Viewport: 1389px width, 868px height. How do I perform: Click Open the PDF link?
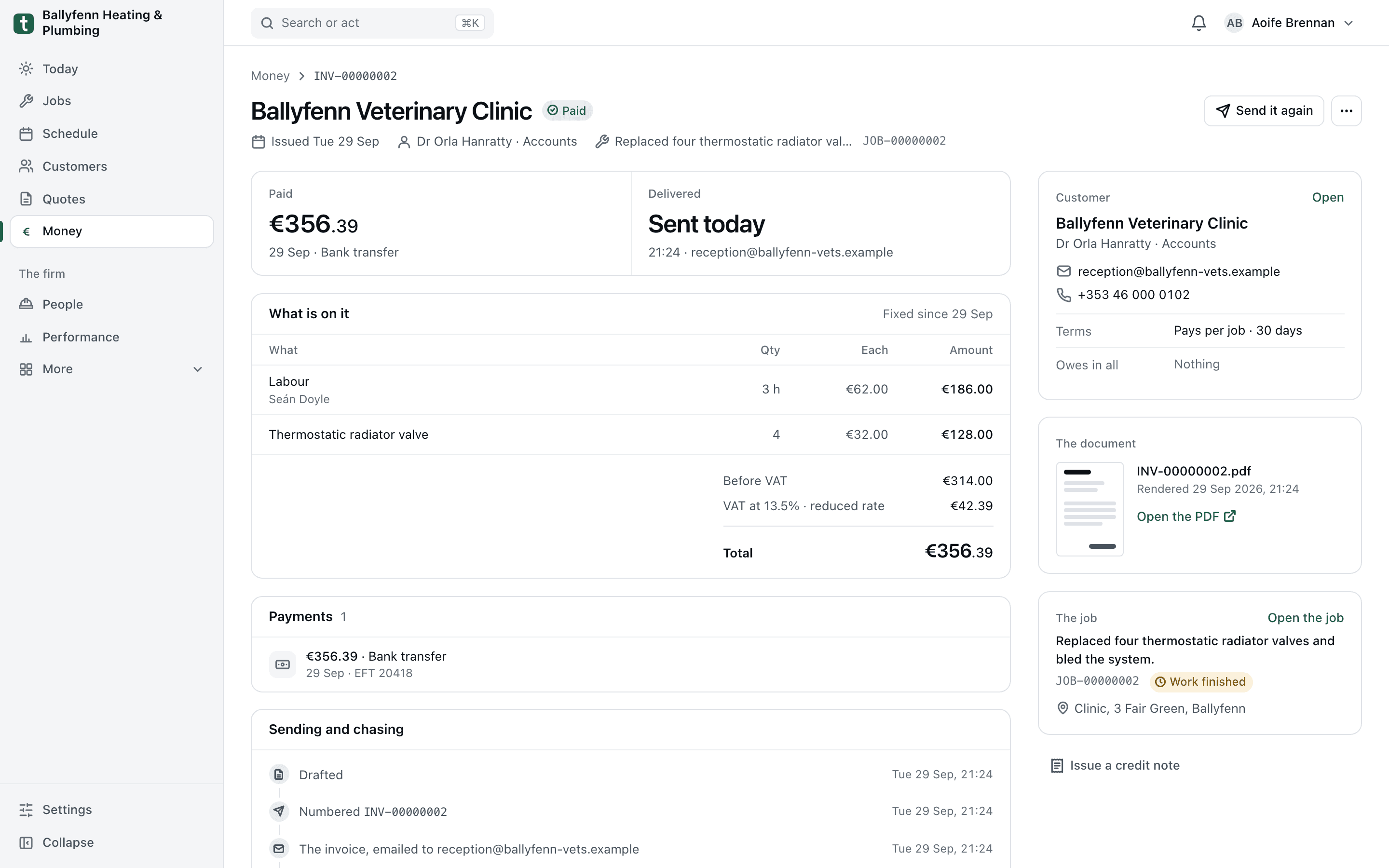tap(1186, 516)
